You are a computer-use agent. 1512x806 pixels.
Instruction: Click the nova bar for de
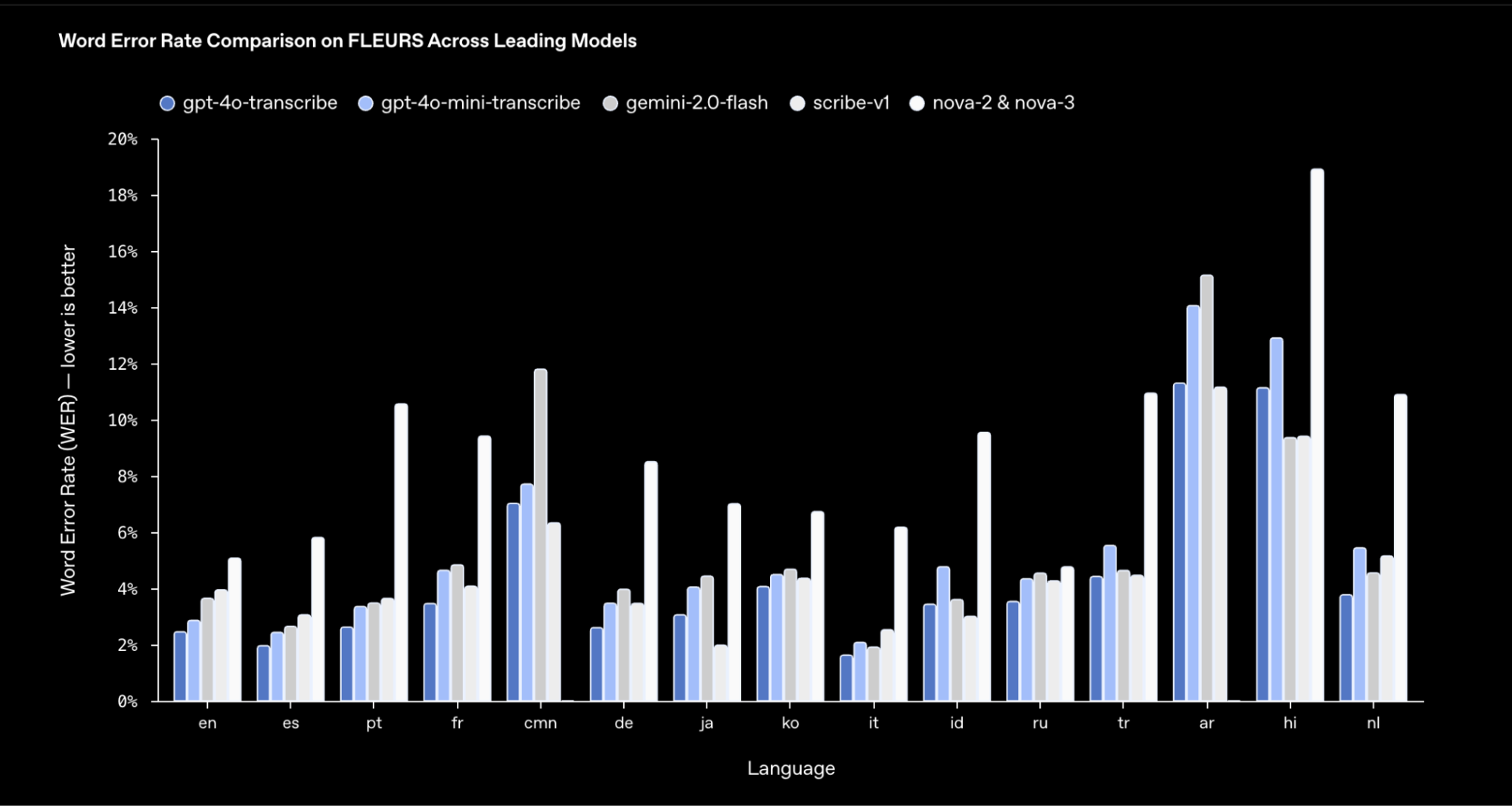click(x=650, y=581)
